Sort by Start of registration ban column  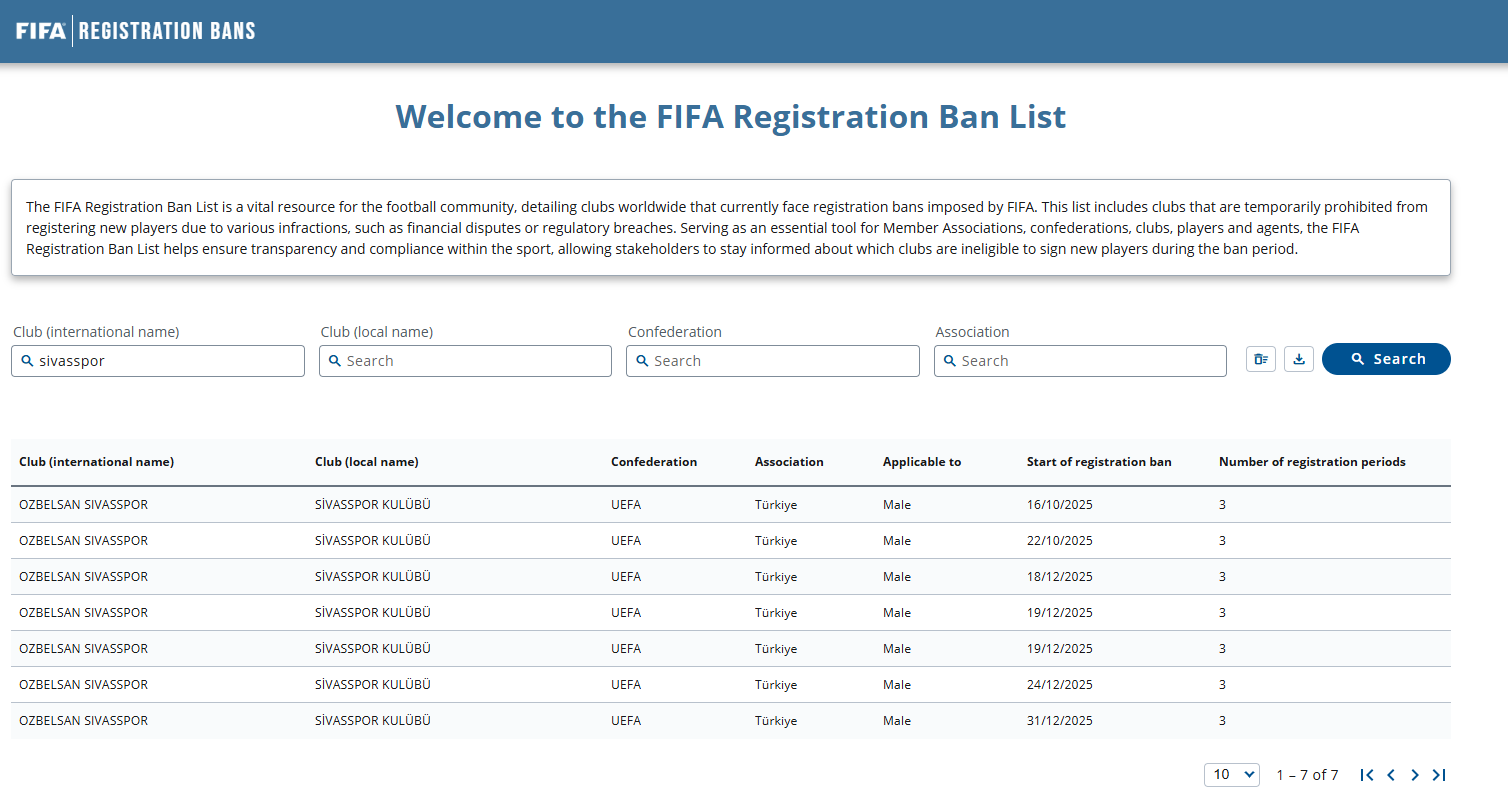tap(1098, 462)
